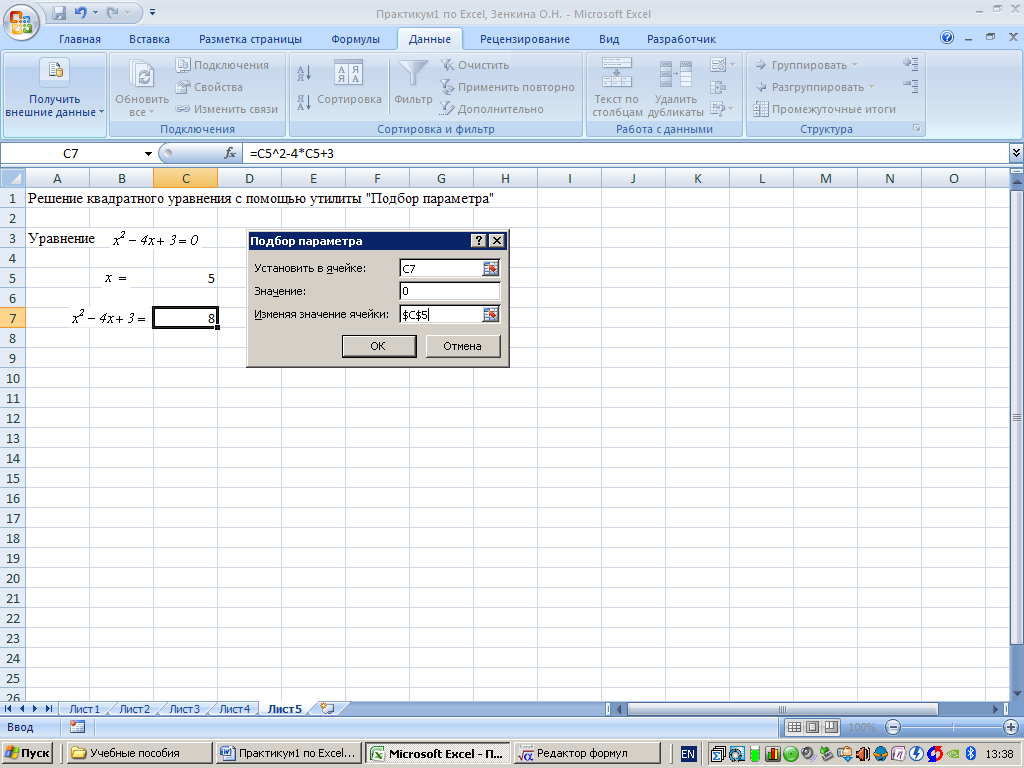Image resolution: width=1024 pixels, height=768 pixels.
Task: Click Select All corner button
Action: [13, 178]
